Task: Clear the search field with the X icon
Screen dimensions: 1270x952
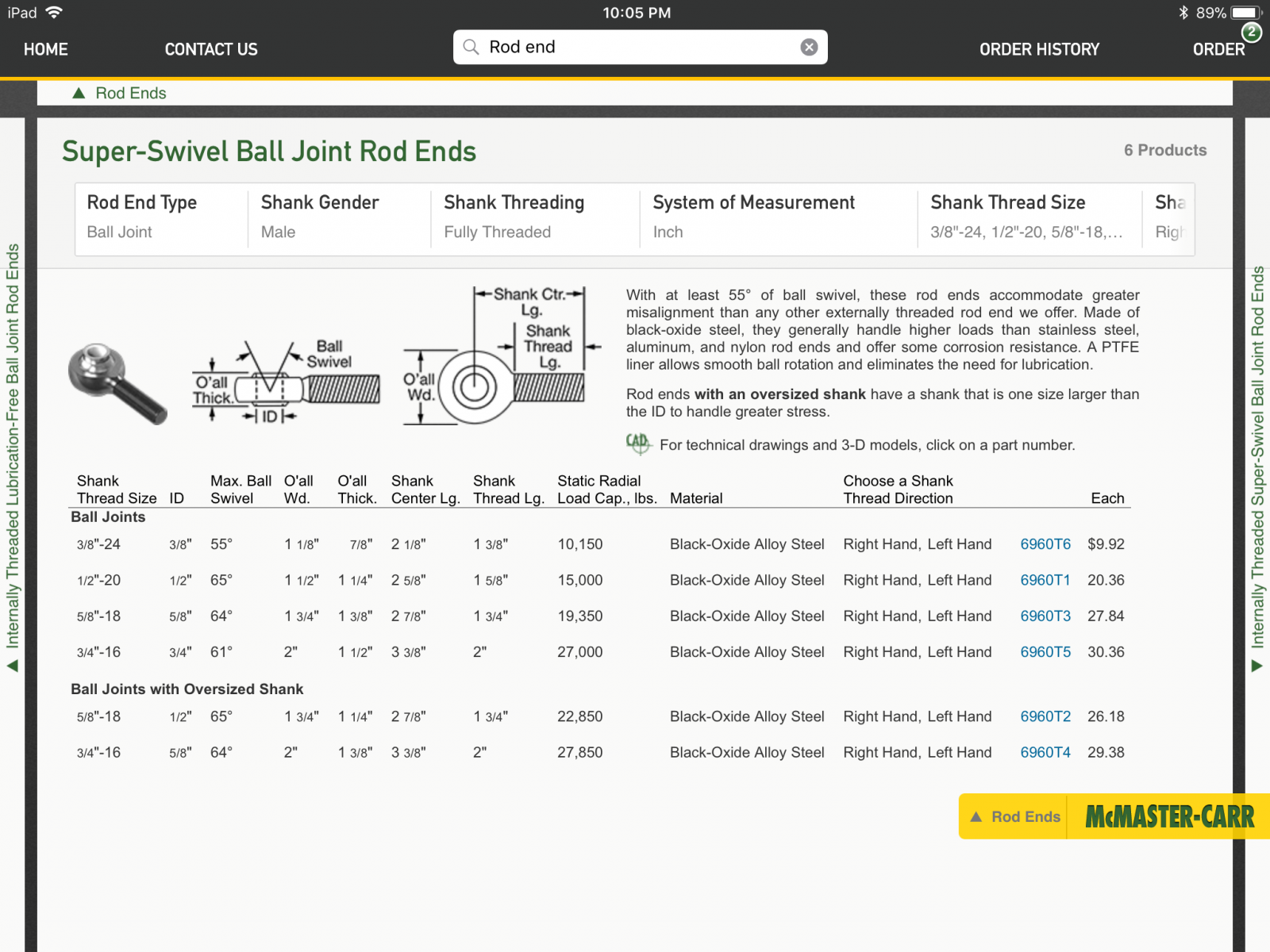Action: (809, 48)
